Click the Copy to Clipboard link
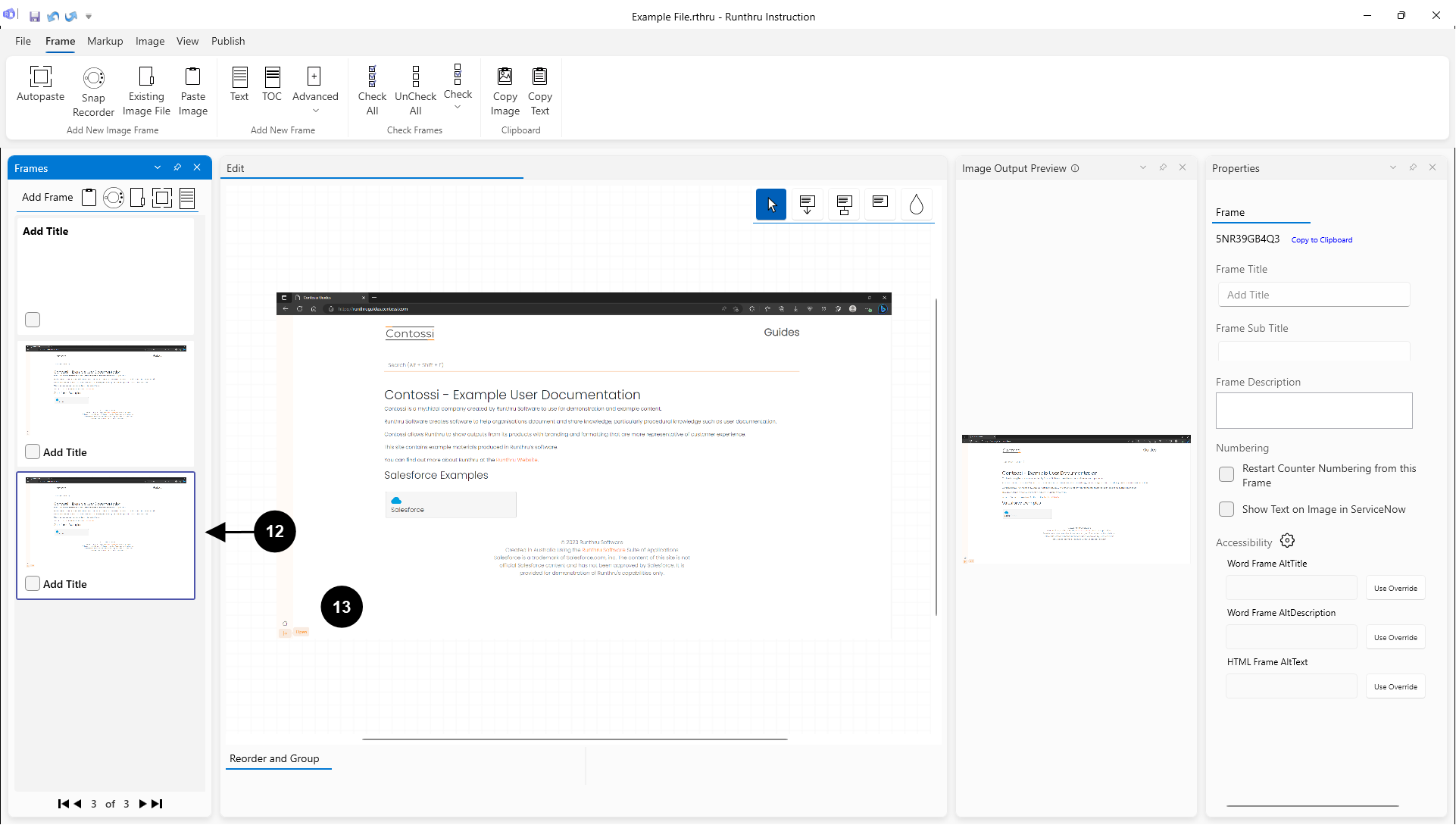Viewport: 1456px width, 825px height. 1321,240
